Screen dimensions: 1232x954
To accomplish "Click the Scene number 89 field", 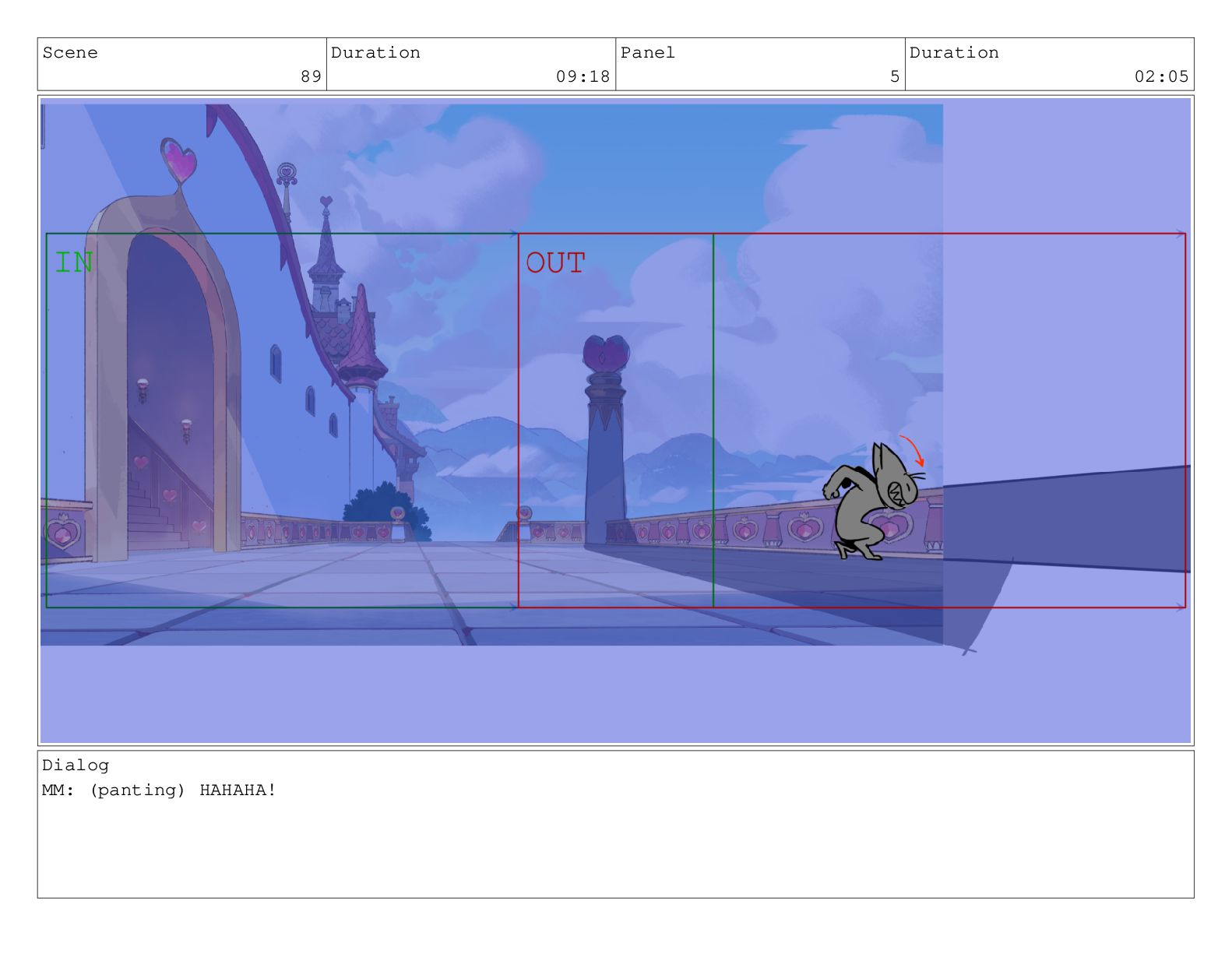I will (x=311, y=76).
